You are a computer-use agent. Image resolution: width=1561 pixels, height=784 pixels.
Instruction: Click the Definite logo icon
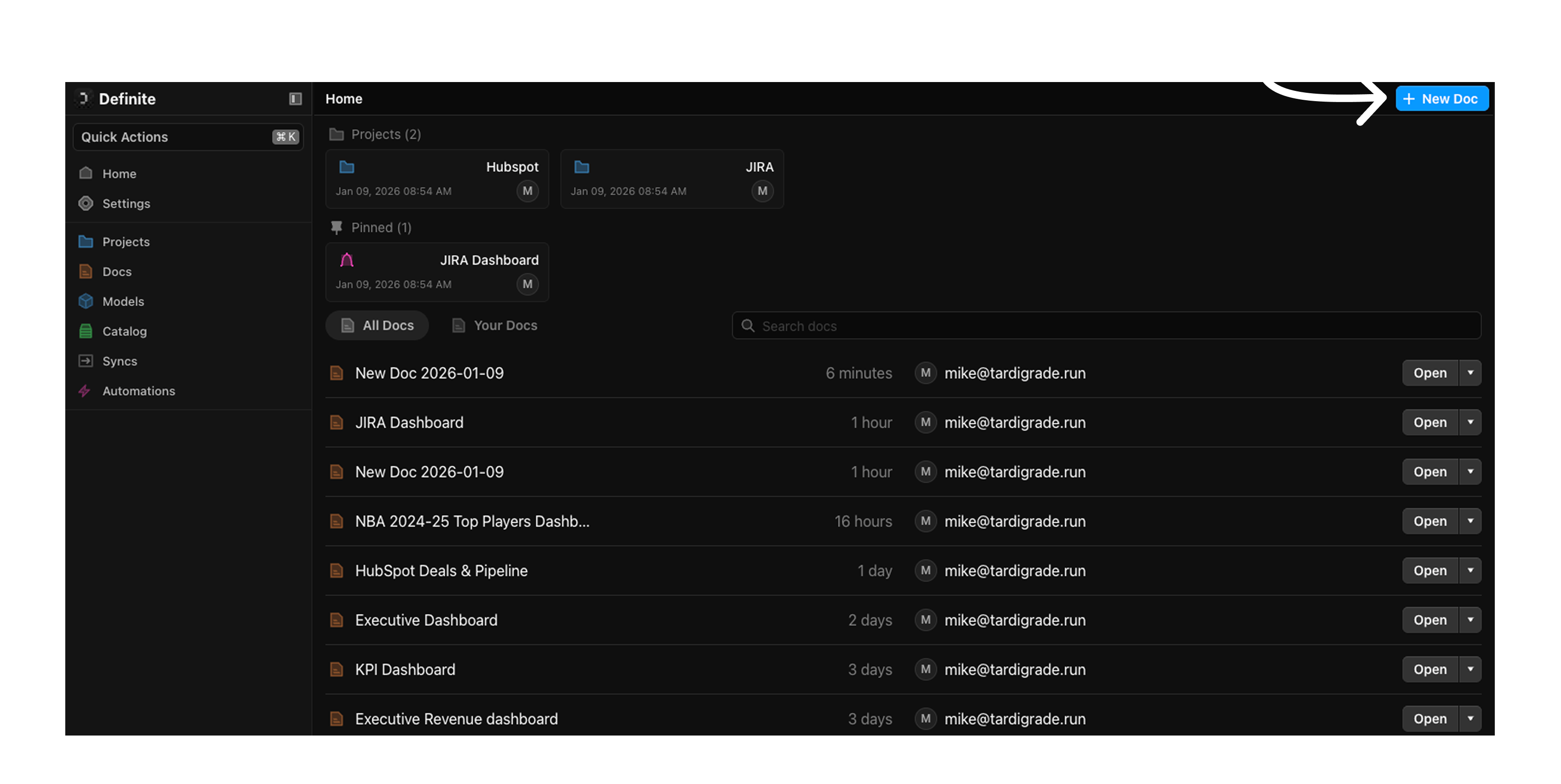(x=83, y=99)
